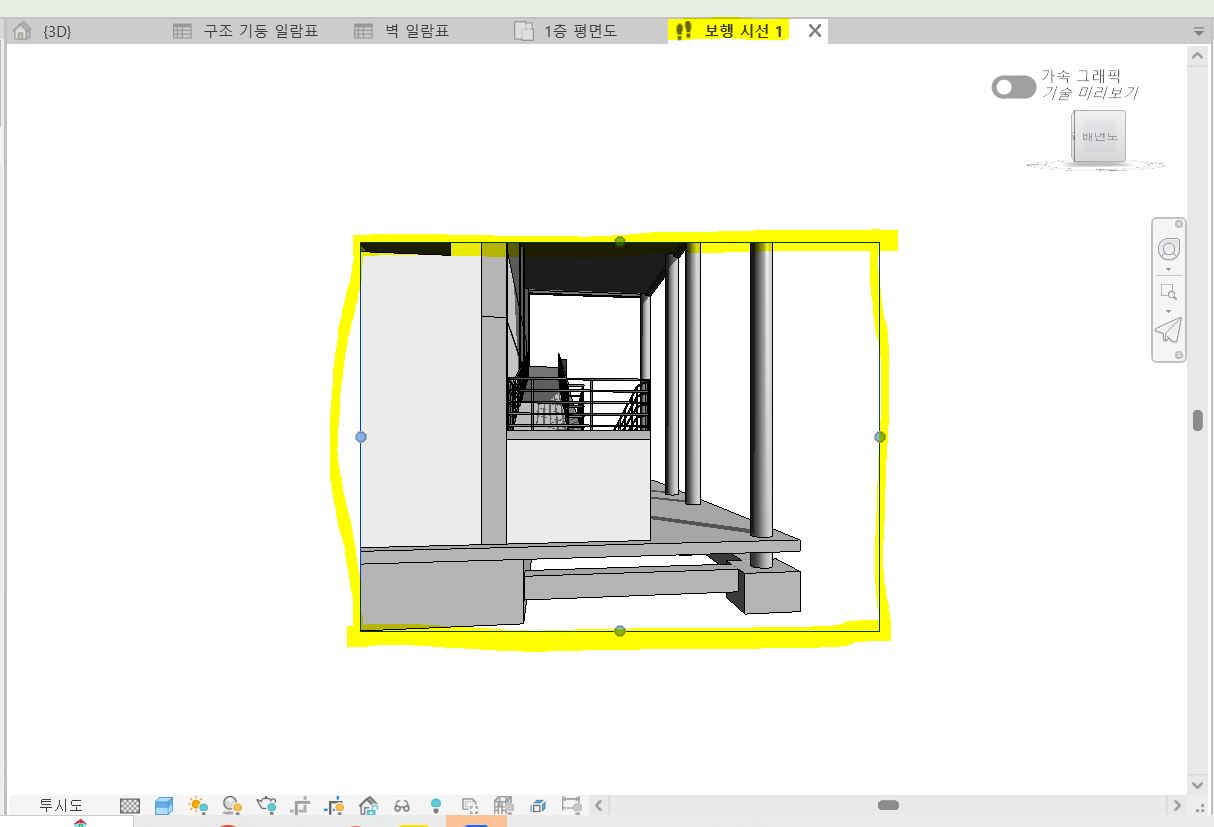
Task: Click the horizontal scrollbar thumb
Action: pos(888,805)
